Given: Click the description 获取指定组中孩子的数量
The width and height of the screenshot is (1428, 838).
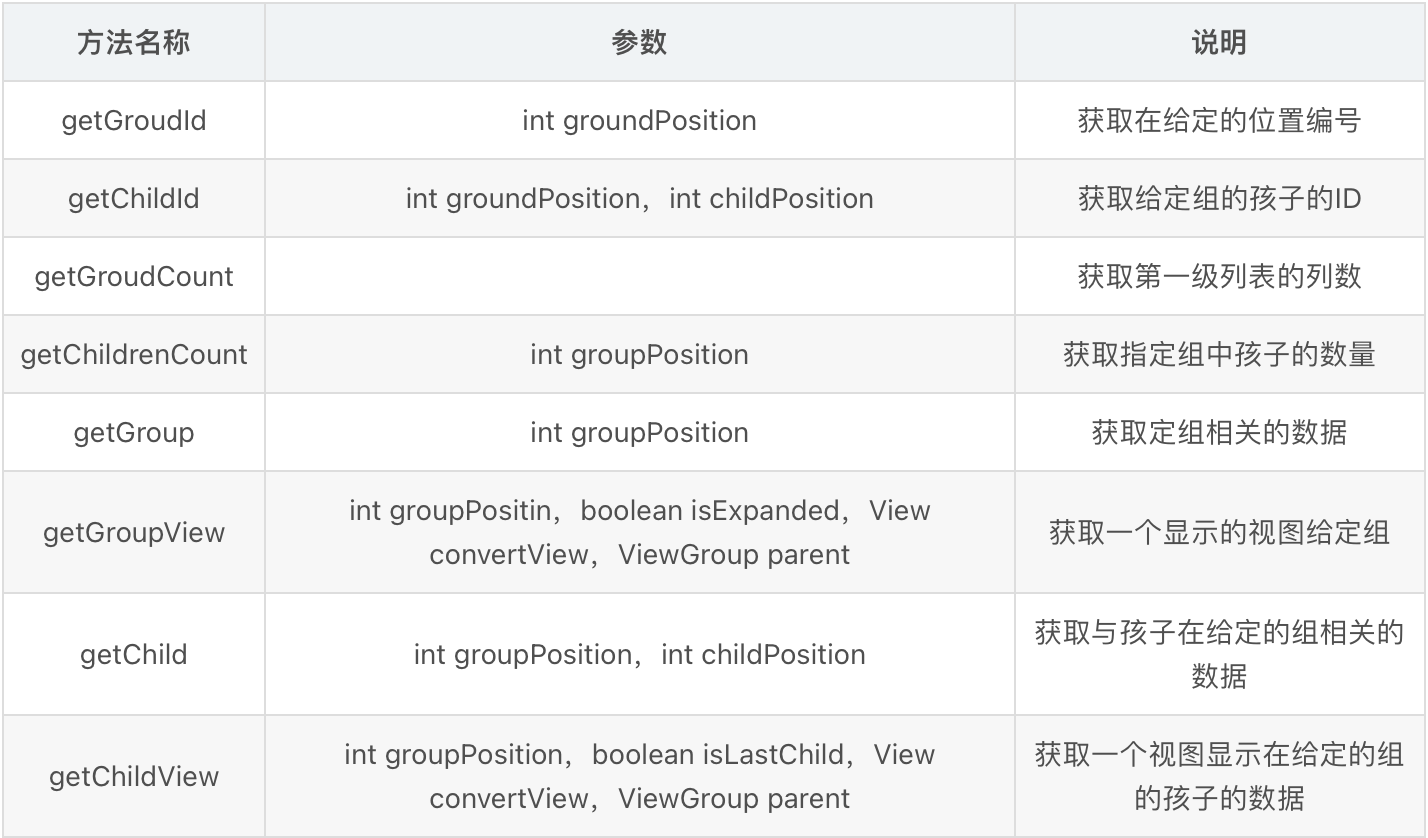Looking at the screenshot, I should (x=1219, y=355).
